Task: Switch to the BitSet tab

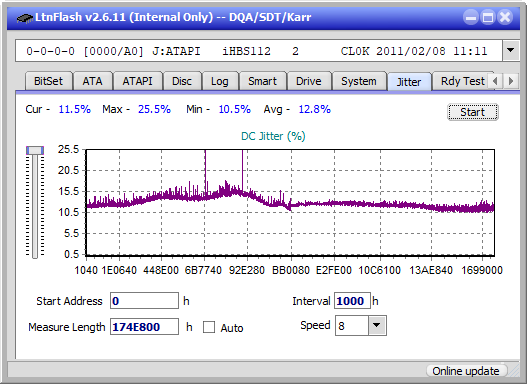Action: click(x=48, y=81)
